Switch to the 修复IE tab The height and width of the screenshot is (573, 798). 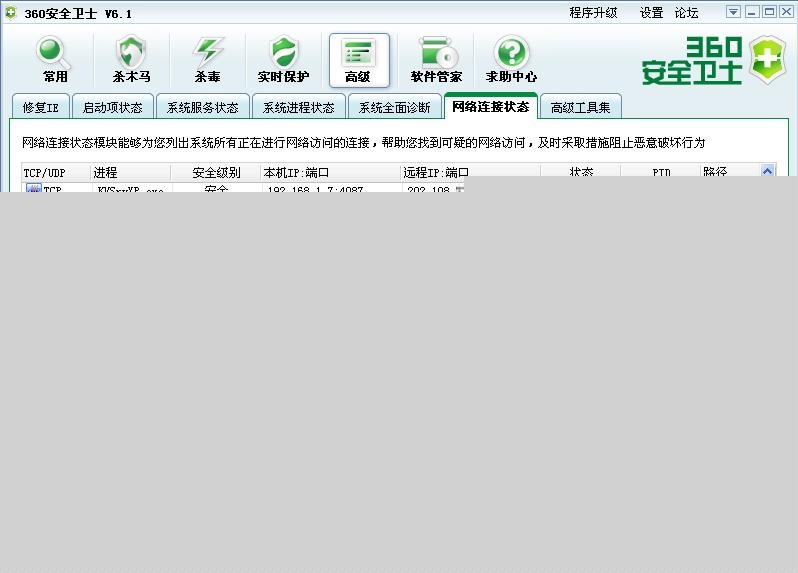(41, 107)
